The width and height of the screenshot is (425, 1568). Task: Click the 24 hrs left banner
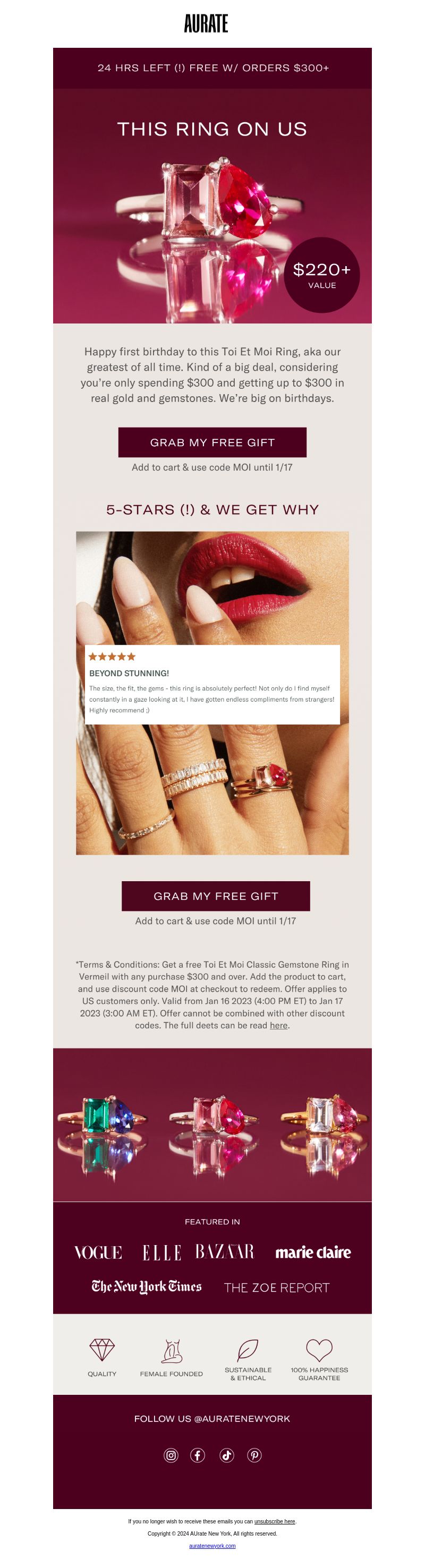coord(212,68)
